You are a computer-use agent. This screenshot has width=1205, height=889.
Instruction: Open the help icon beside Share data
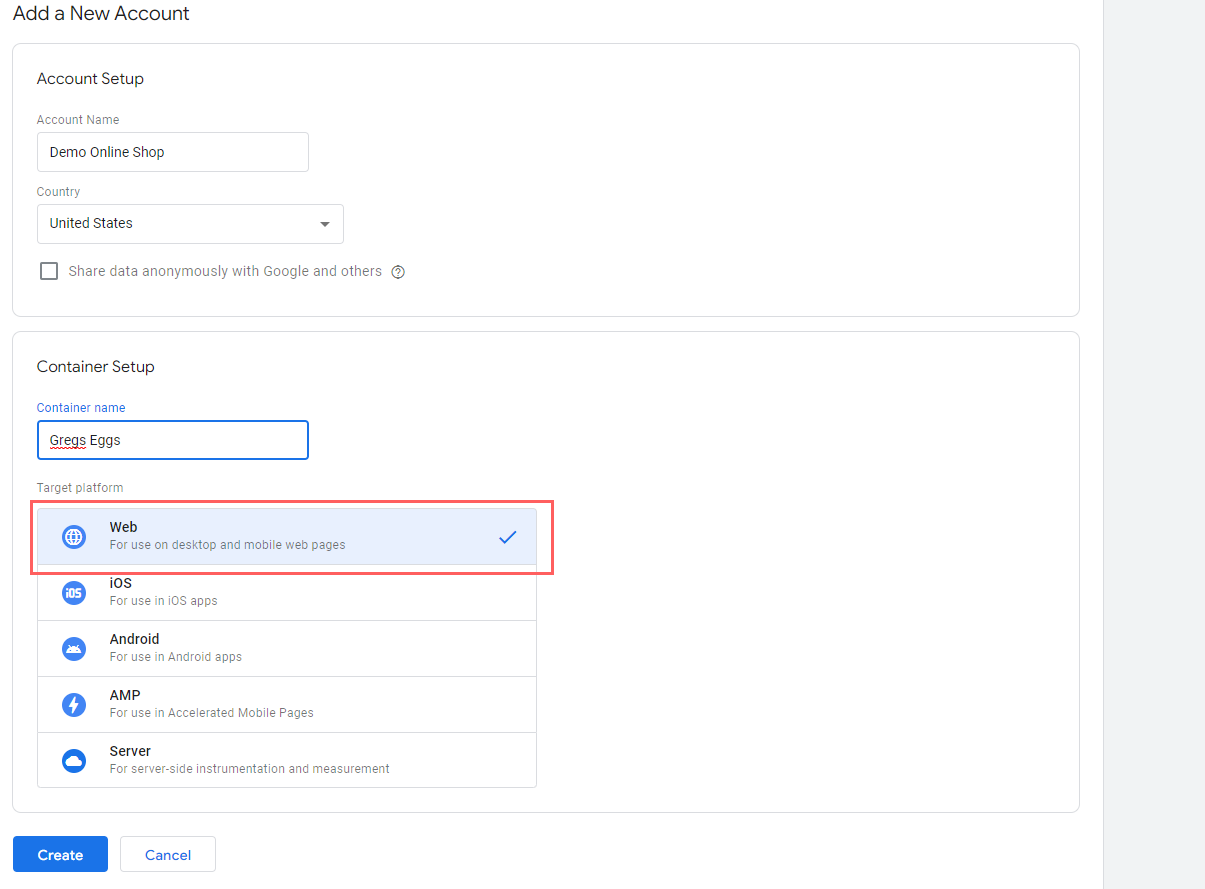coord(398,272)
